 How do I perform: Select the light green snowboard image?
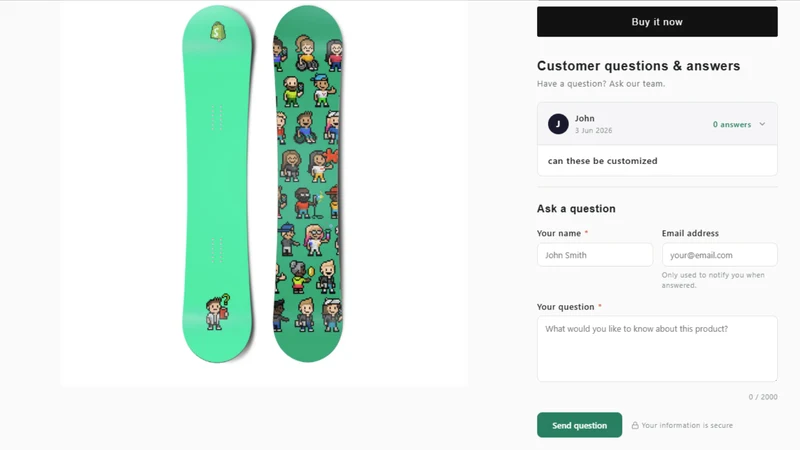[217, 184]
